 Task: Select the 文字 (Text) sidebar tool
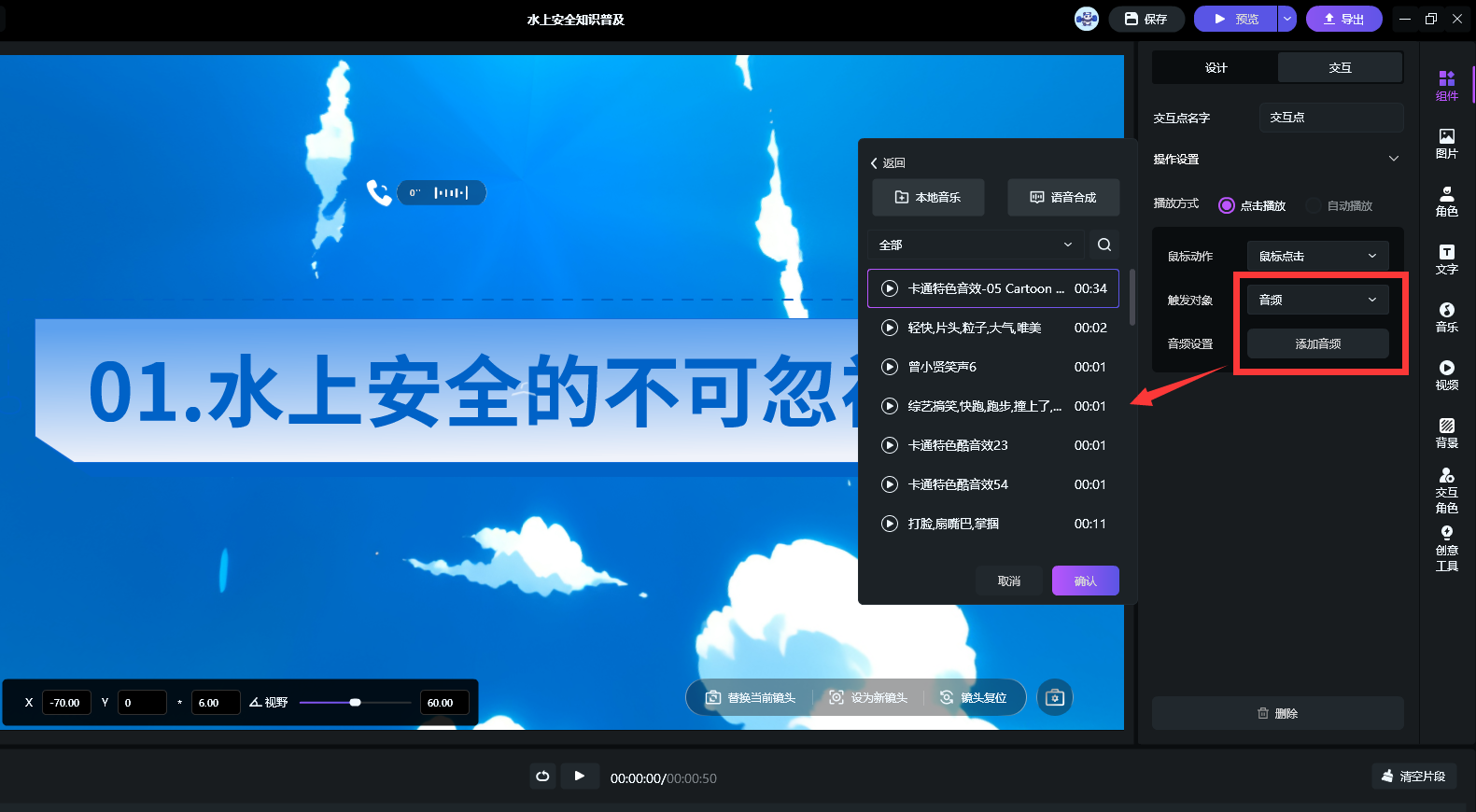click(x=1446, y=259)
